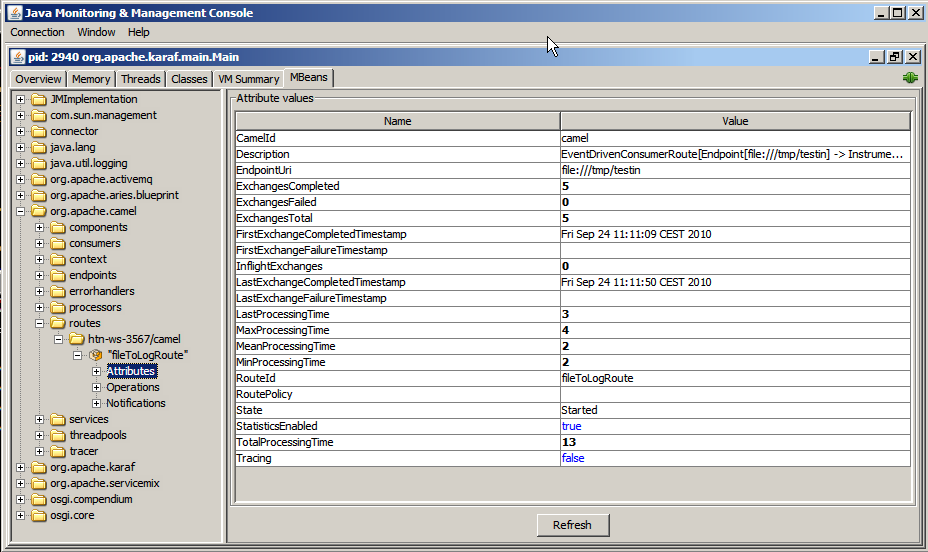Switch to the Memory tab

(91, 79)
